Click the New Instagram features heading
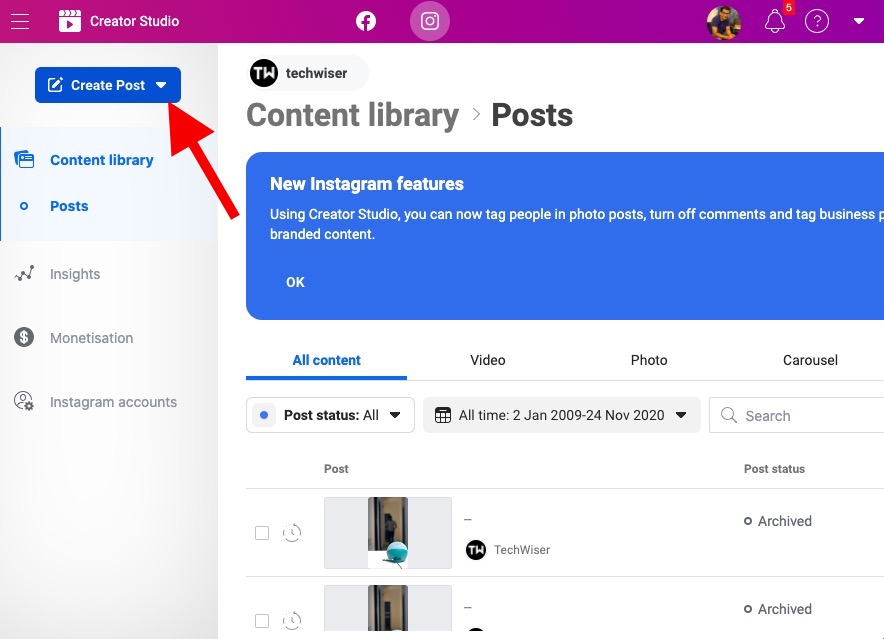Viewport: 884px width, 639px height. point(366,184)
